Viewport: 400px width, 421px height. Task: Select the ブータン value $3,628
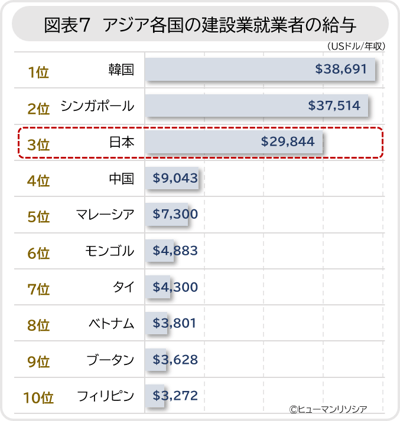tap(175, 360)
